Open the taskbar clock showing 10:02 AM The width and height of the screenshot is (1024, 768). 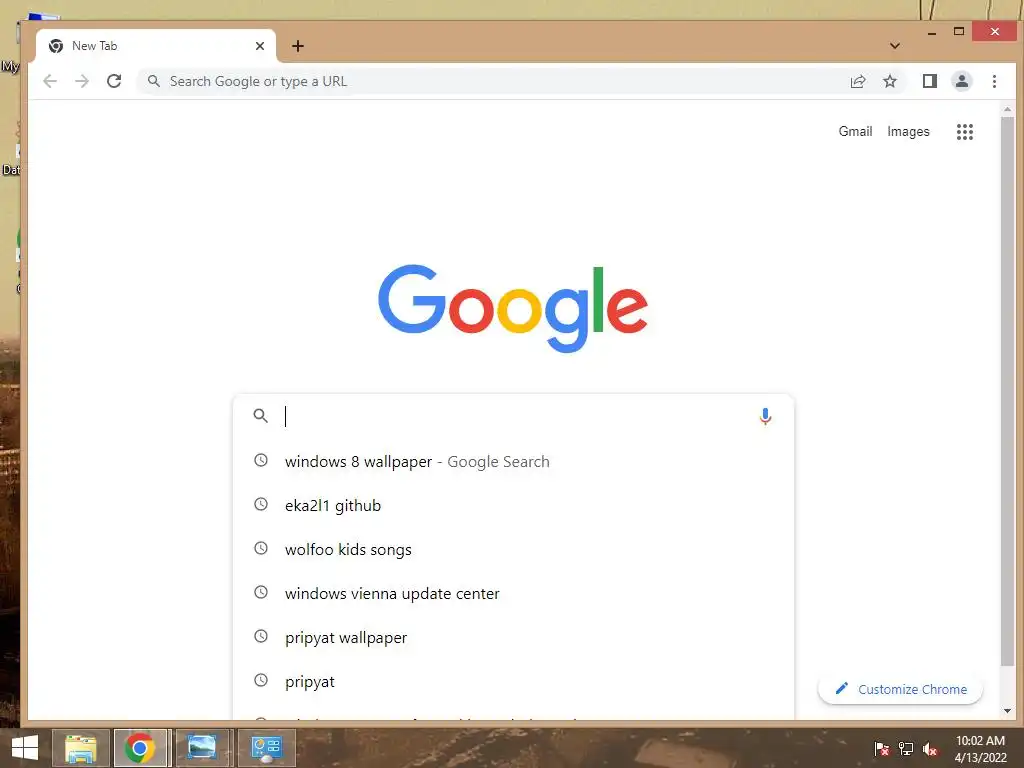coord(980,748)
